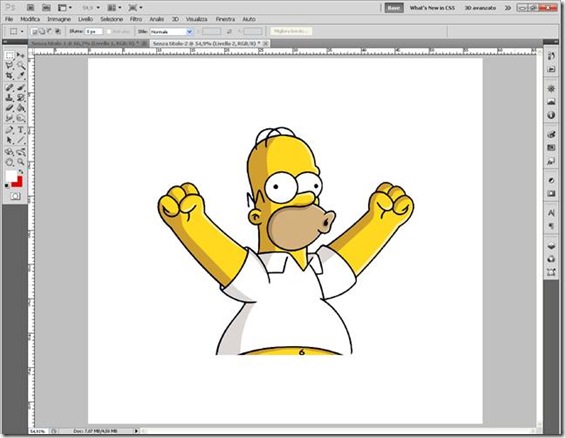Select the Eraser tool
565x438 pixels.
pos(9,108)
